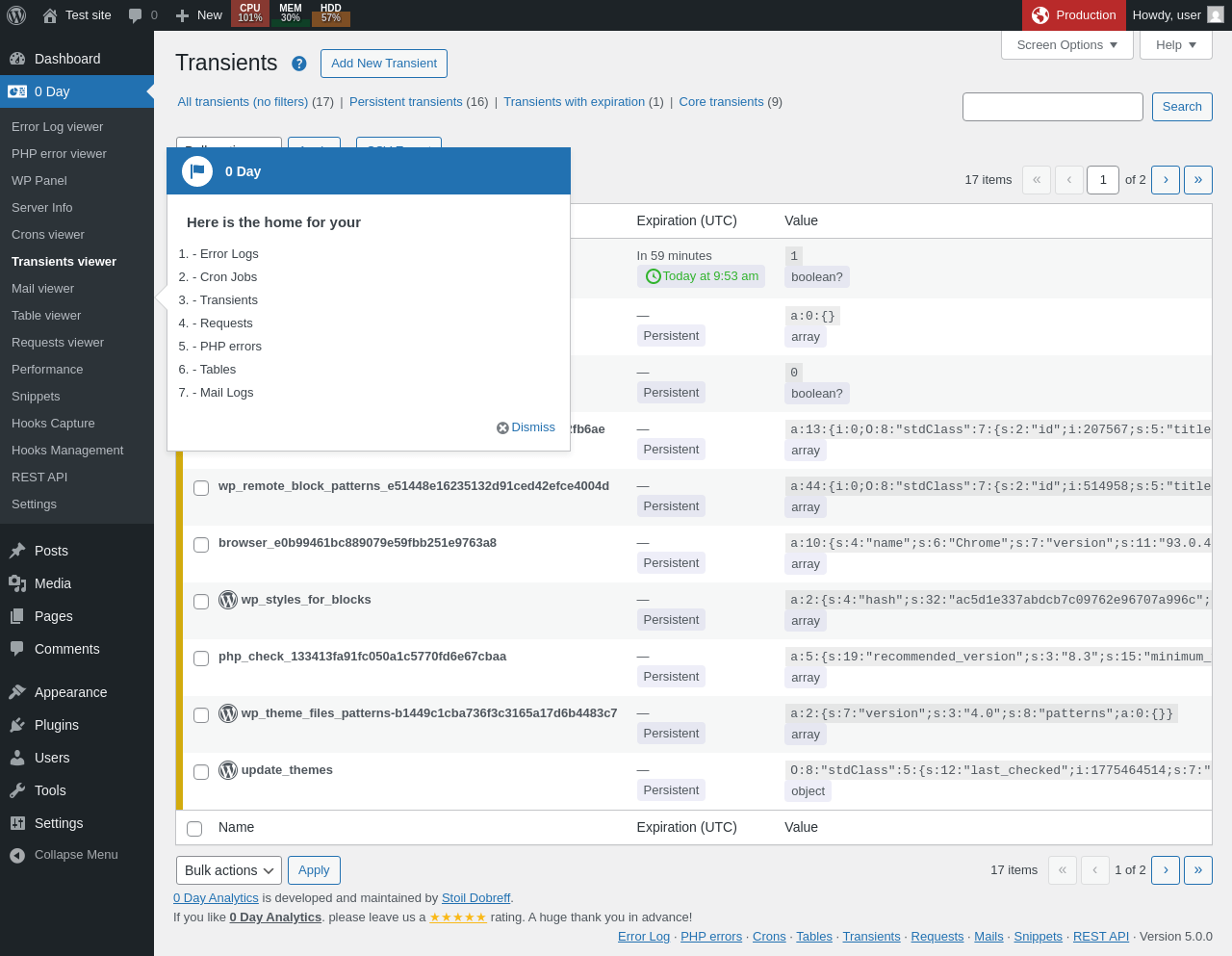Open the comments bubble icon in admin bar
The height and width of the screenshot is (956, 1232).
pos(136,15)
